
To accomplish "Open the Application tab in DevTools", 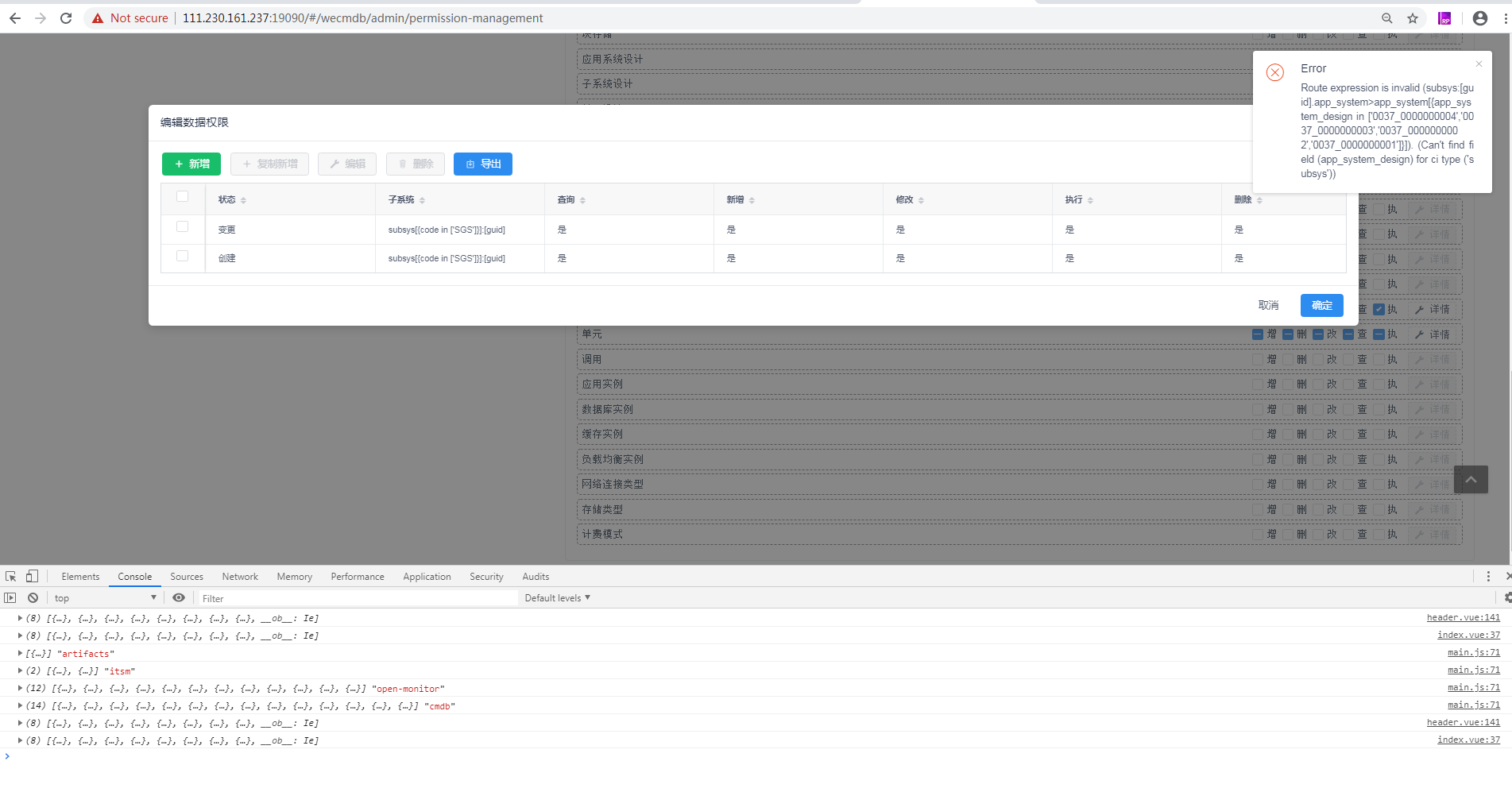I will [x=427, y=576].
